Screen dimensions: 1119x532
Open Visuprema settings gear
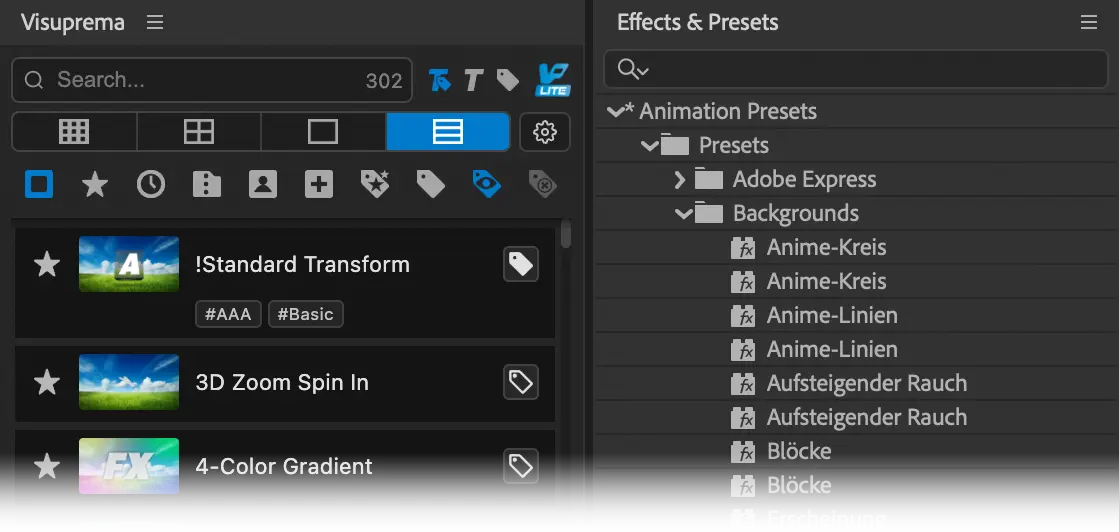(545, 131)
